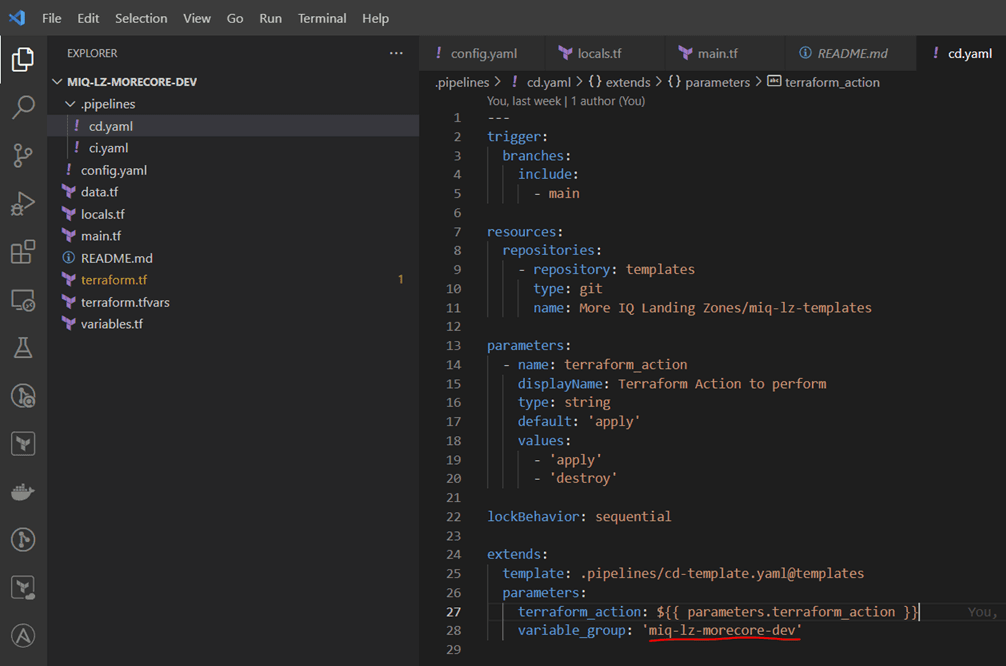Click the Explorer icon in the activity bar
The width and height of the screenshot is (1006, 666).
click(24, 59)
